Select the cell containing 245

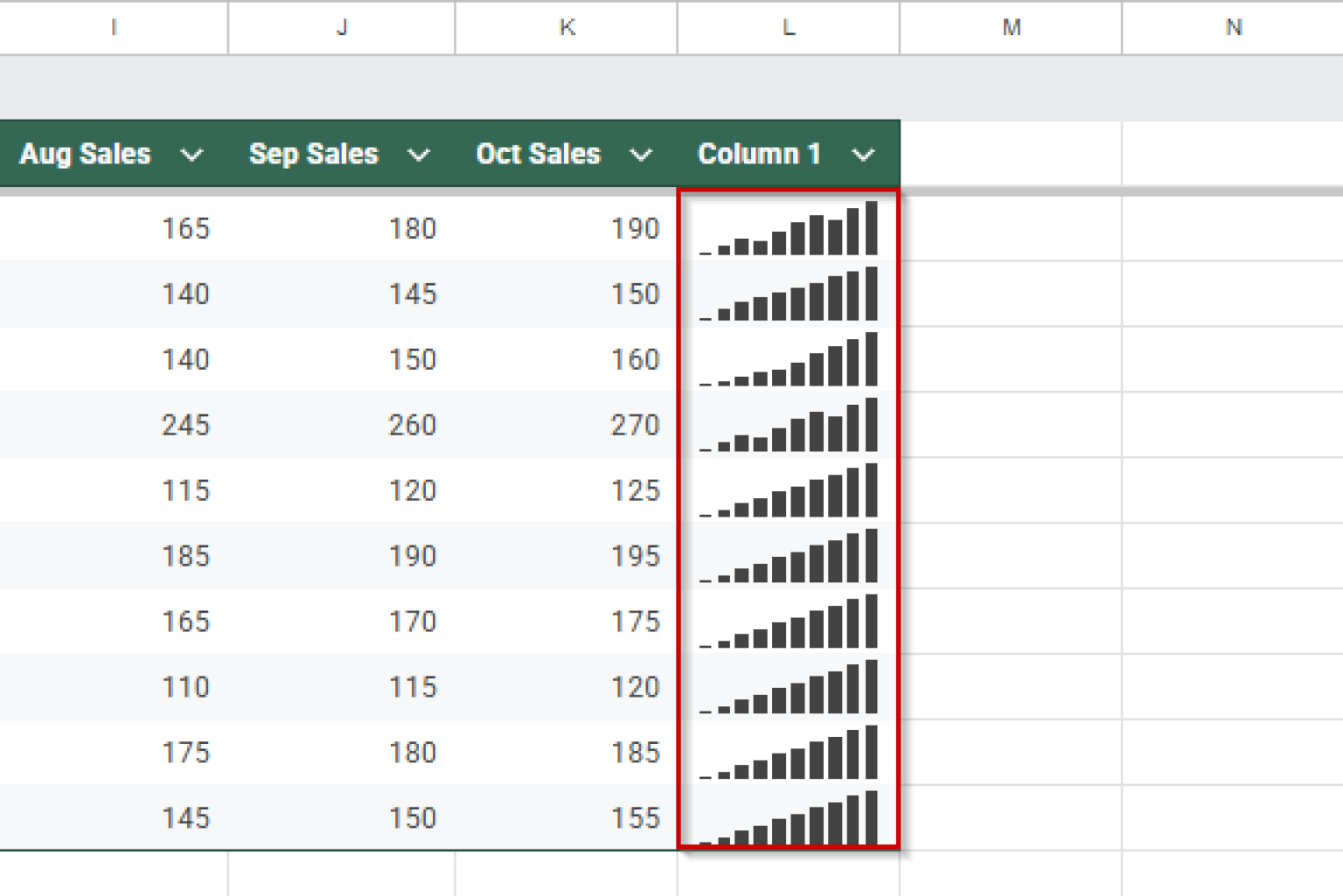[186, 425]
